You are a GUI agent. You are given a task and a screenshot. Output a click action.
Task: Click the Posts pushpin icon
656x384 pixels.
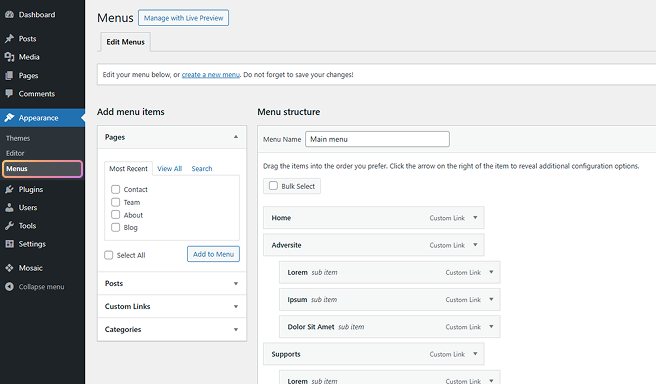click(9, 38)
